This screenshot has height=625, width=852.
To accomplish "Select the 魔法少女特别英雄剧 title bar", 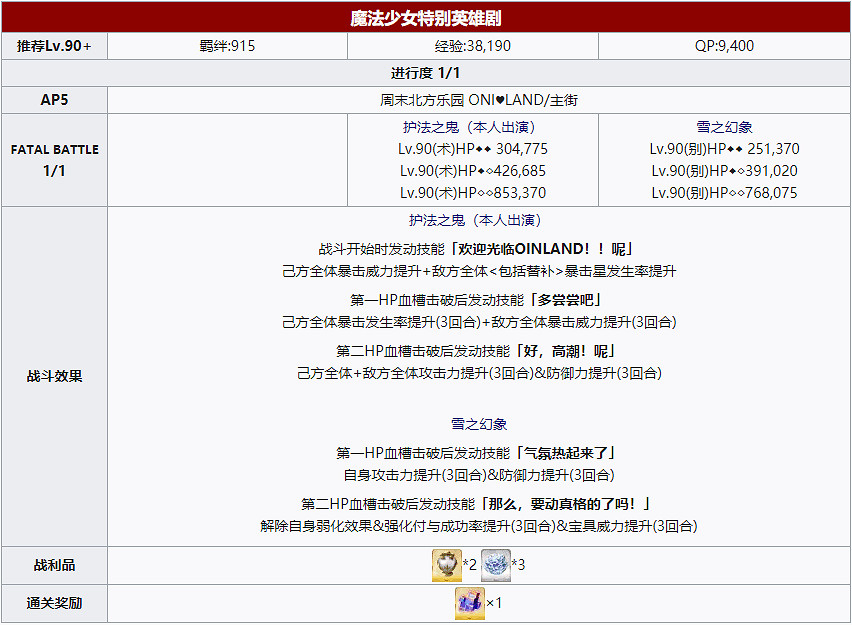I will 426,14.
